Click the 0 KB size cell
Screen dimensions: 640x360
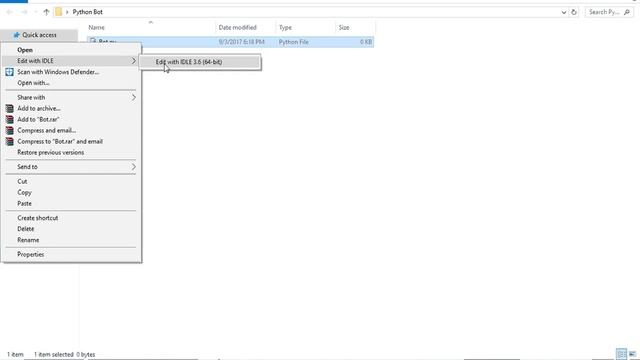365,42
